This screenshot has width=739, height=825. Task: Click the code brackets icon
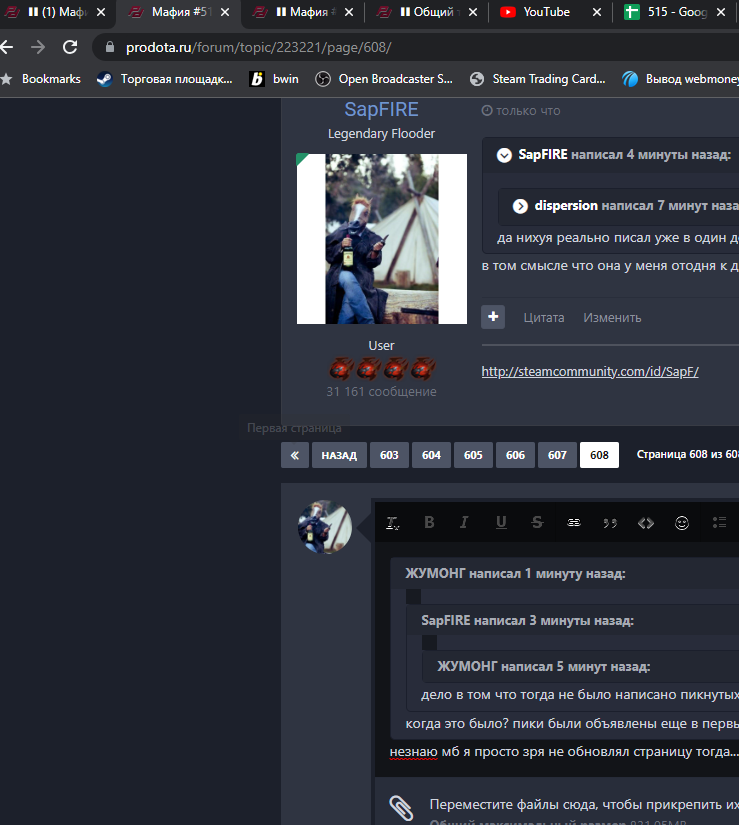(646, 522)
